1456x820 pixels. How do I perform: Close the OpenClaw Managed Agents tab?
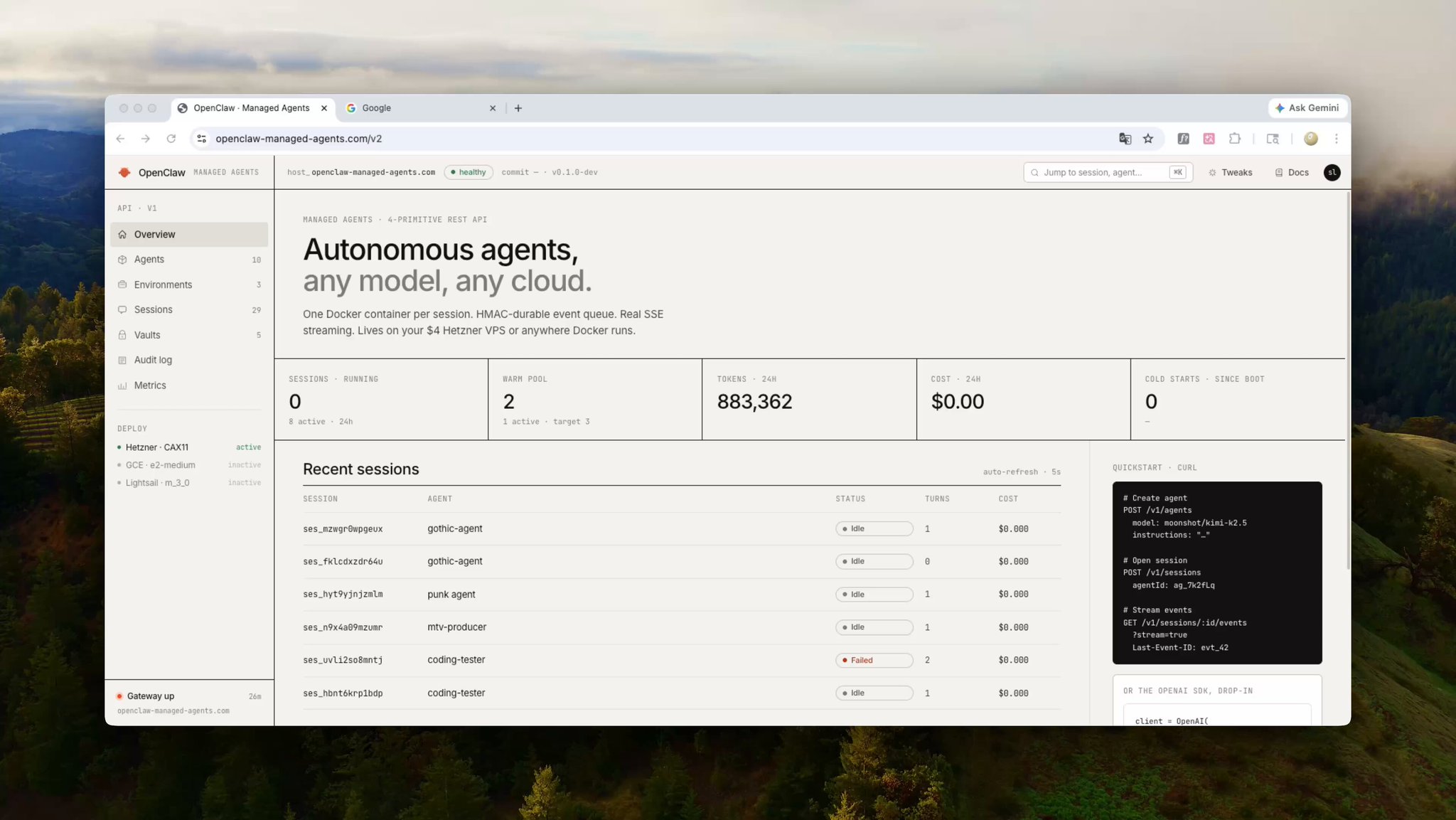324,108
